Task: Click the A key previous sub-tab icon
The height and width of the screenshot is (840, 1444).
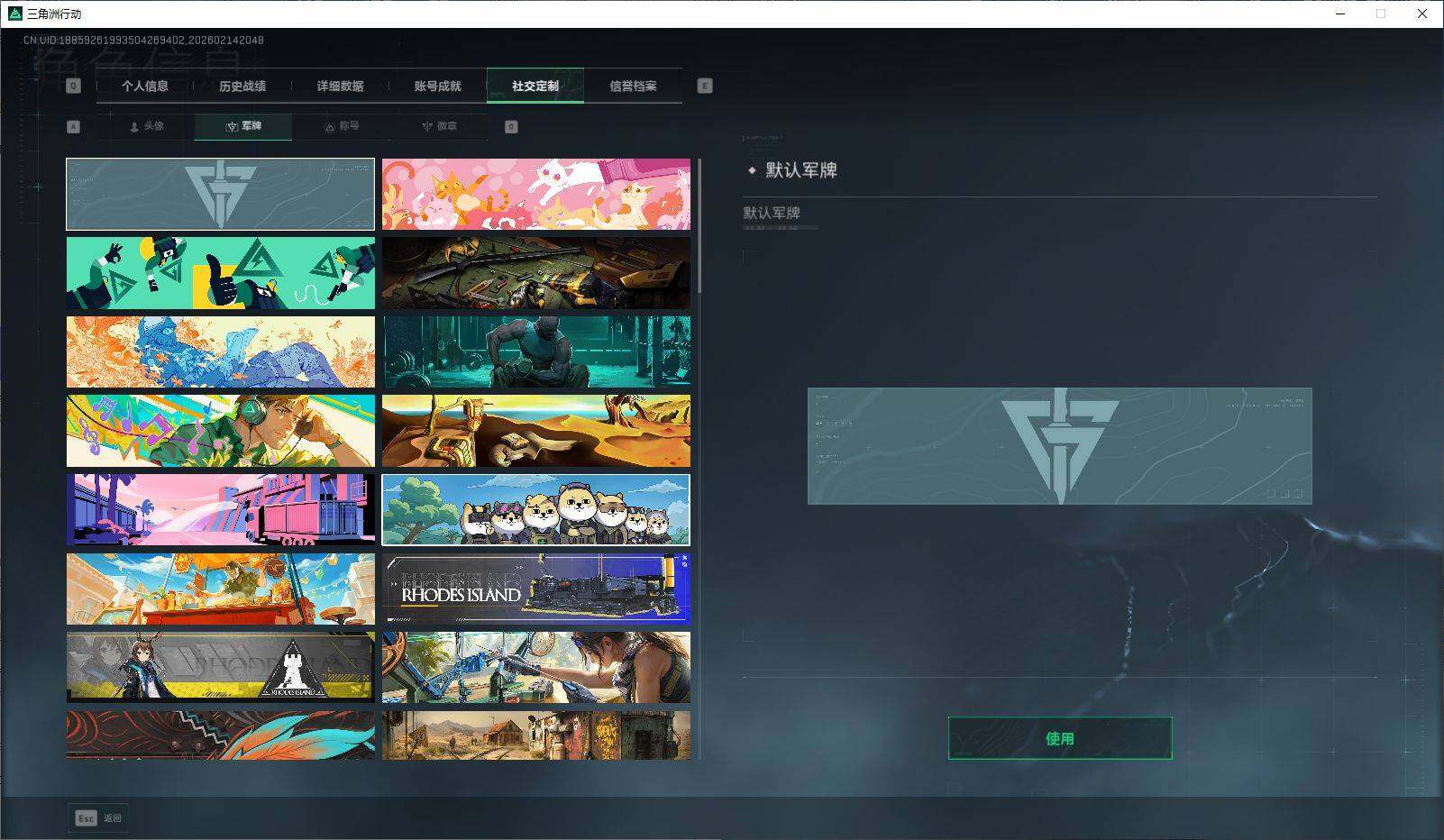Action: point(74,127)
